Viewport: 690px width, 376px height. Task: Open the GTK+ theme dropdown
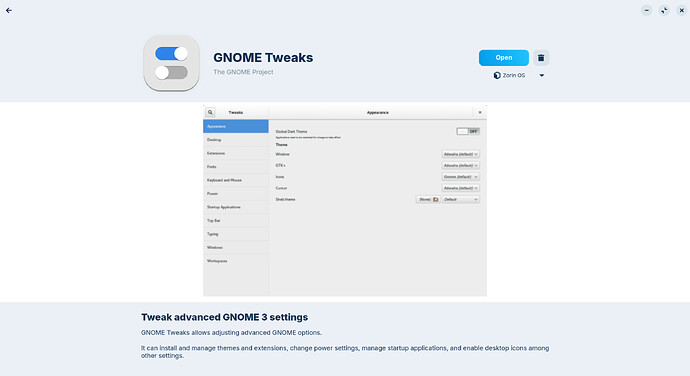(x=461, y=166)
